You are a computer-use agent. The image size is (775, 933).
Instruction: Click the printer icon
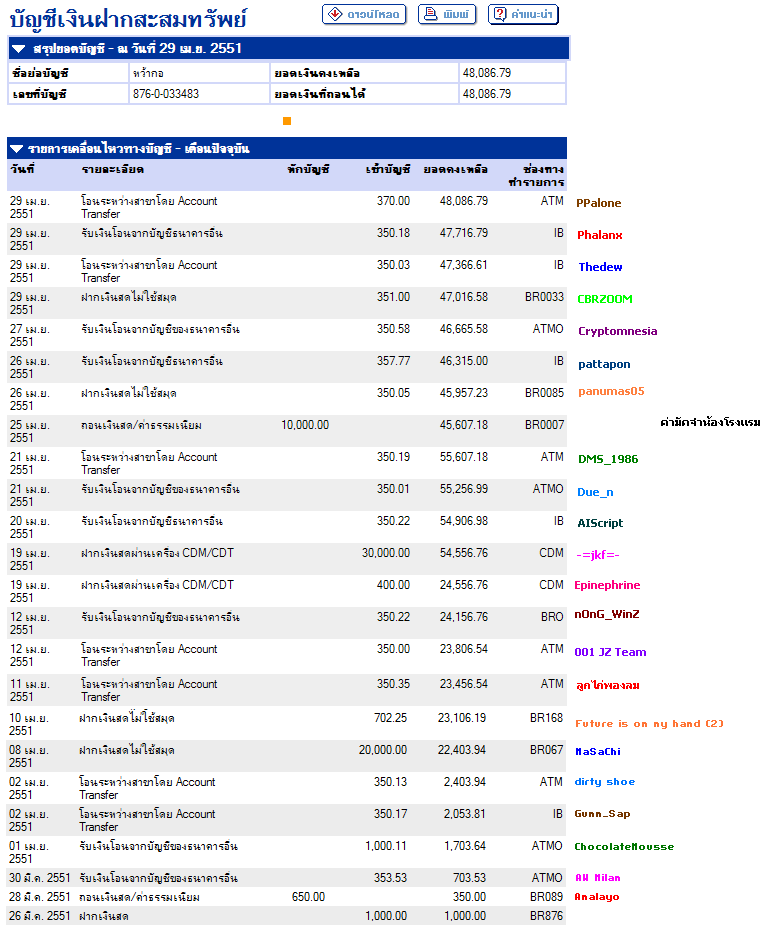430,14
